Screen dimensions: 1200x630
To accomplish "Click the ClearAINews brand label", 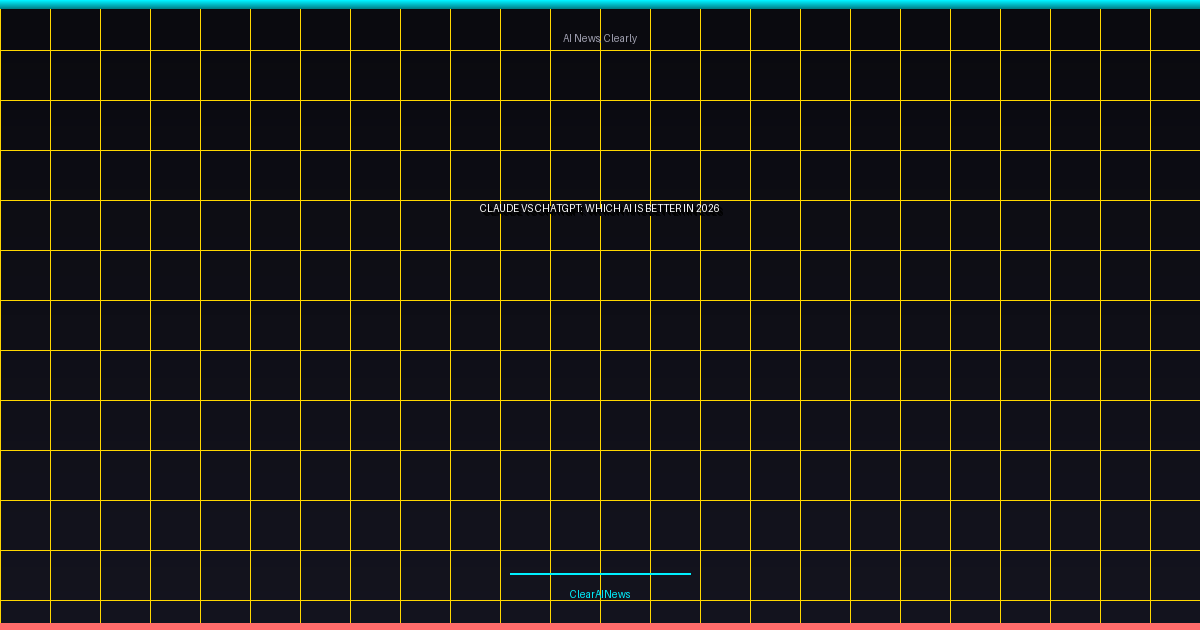I will coord(600,594).
